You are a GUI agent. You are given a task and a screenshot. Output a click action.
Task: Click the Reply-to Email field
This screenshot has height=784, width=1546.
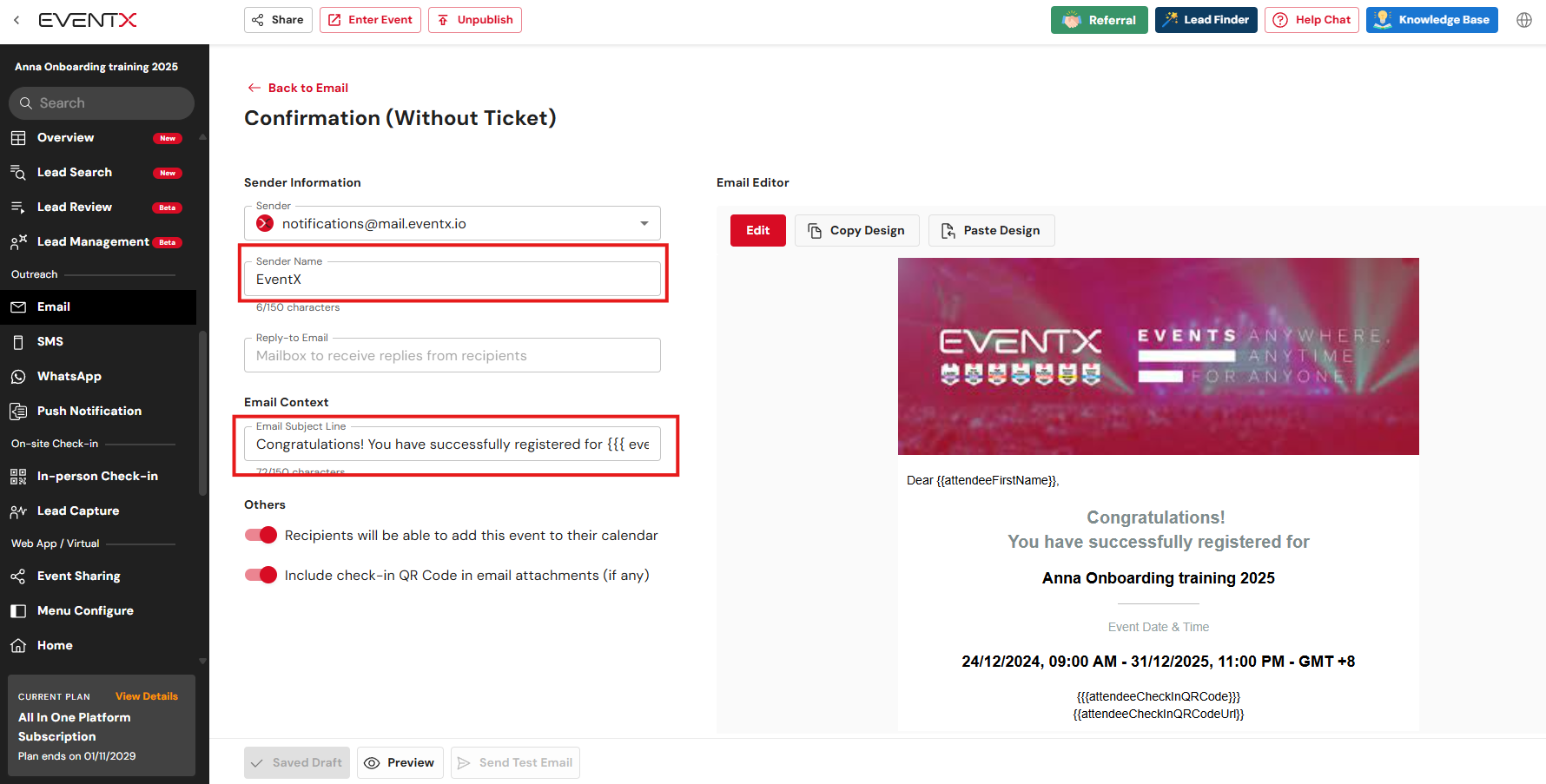pos(452,356)
